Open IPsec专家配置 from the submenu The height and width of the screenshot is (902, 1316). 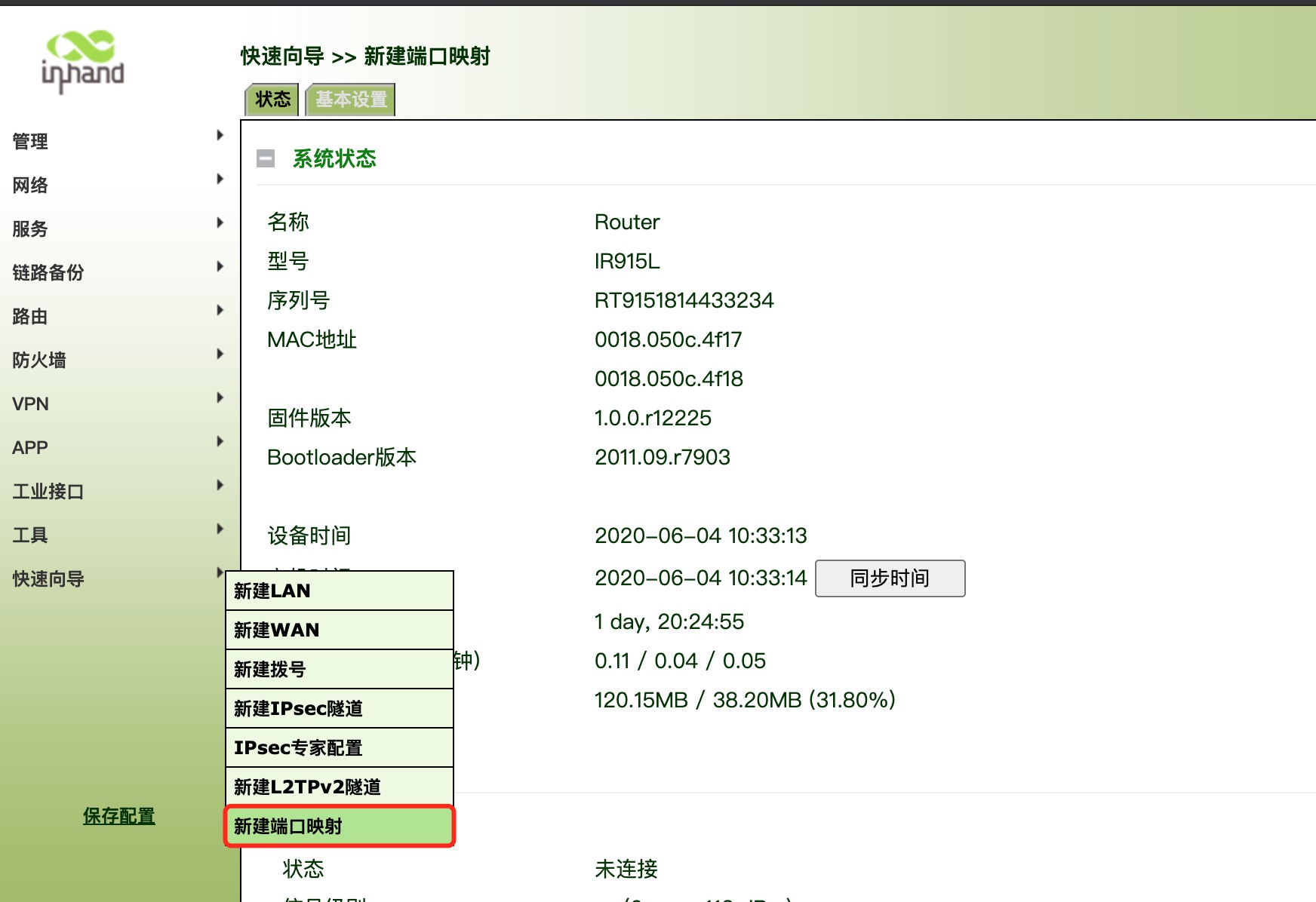pyautogui.click(x=339, y=747)
